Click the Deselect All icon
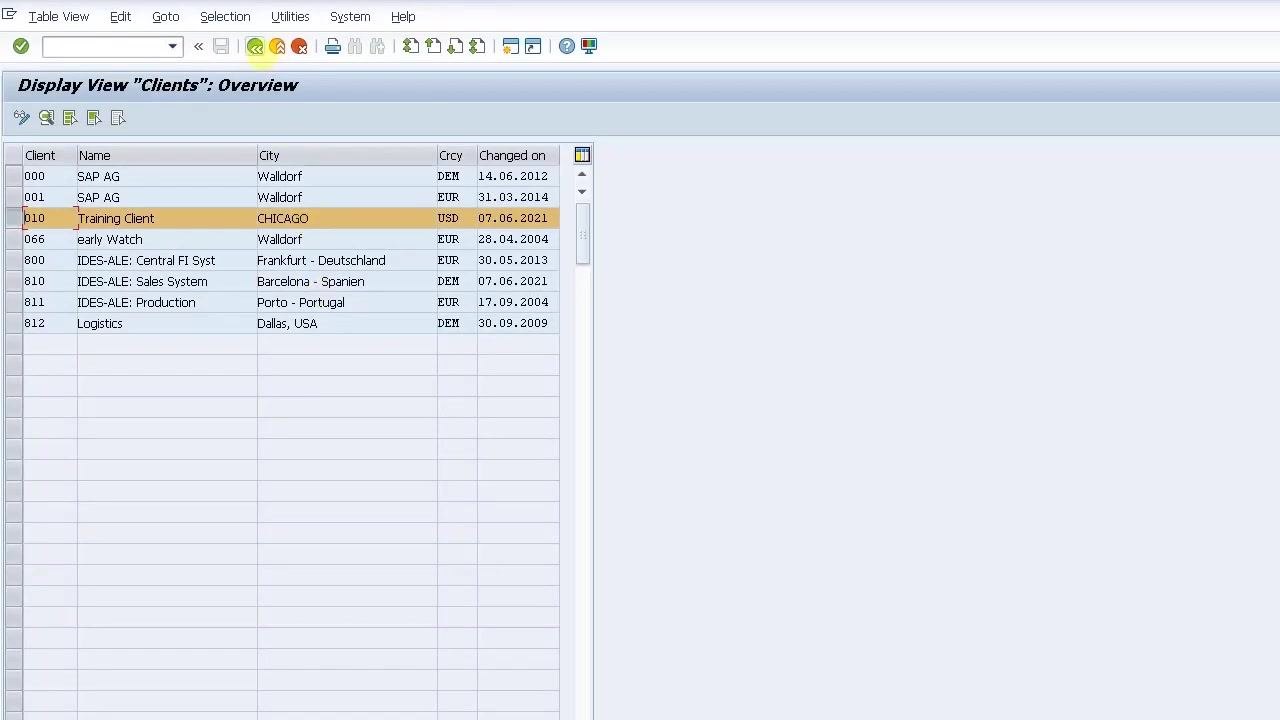 118,118
